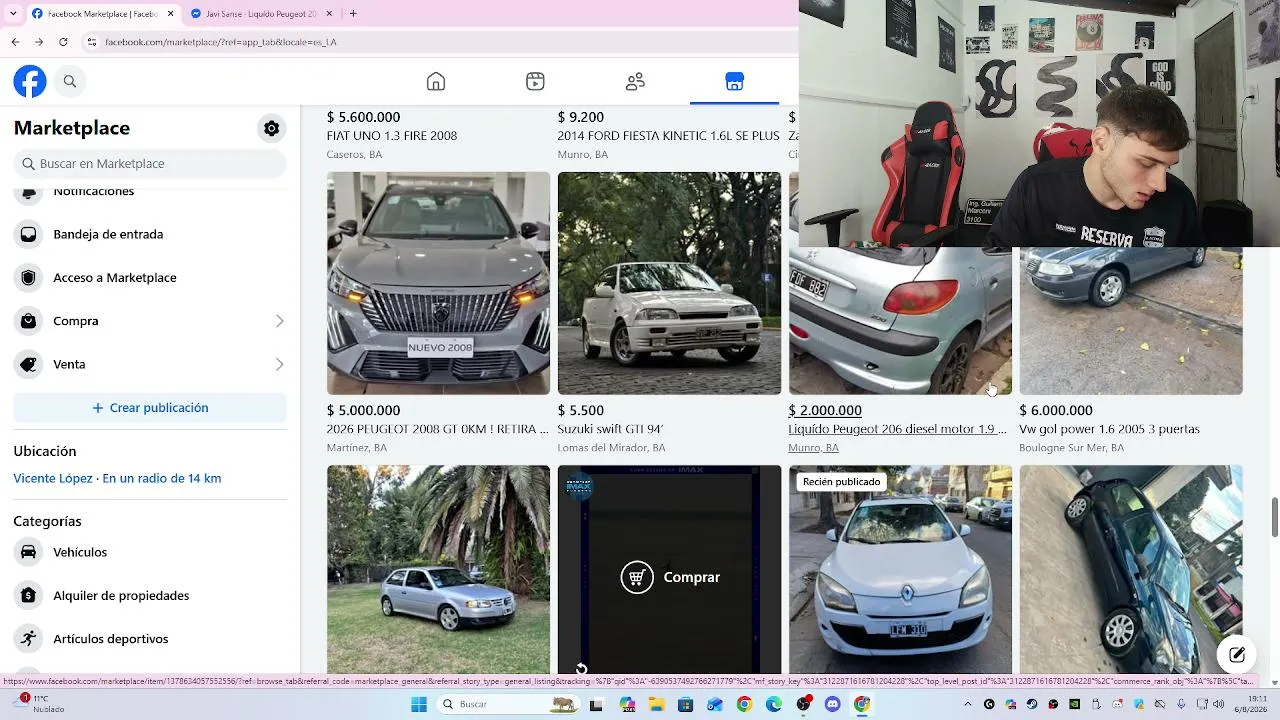Expand the Venta submenu chevron

pyautogui.click(x=279, y=364)
